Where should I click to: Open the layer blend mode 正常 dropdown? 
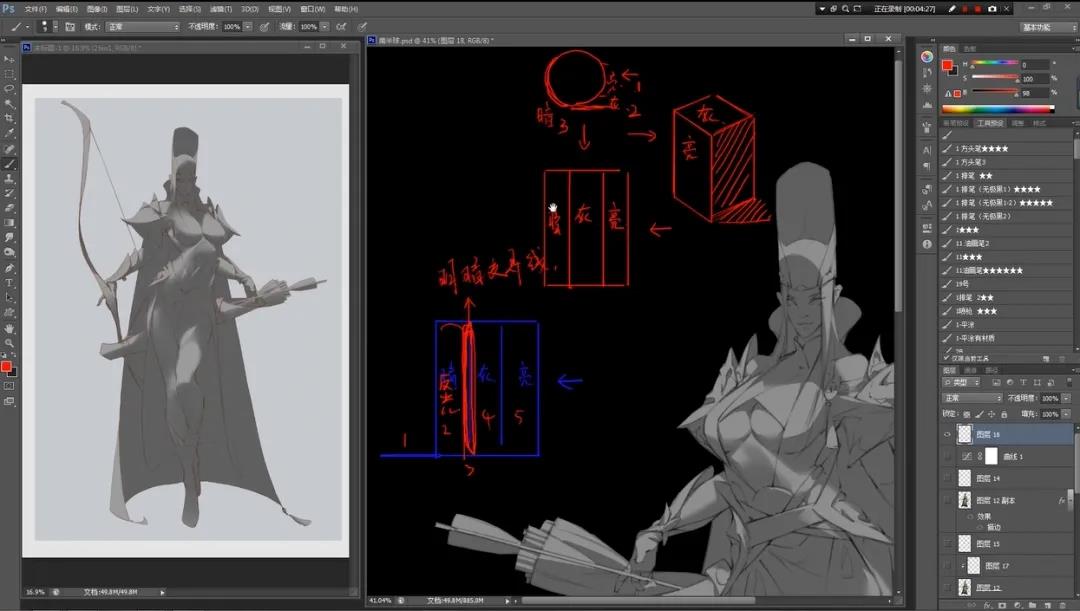tap(970, 398)
